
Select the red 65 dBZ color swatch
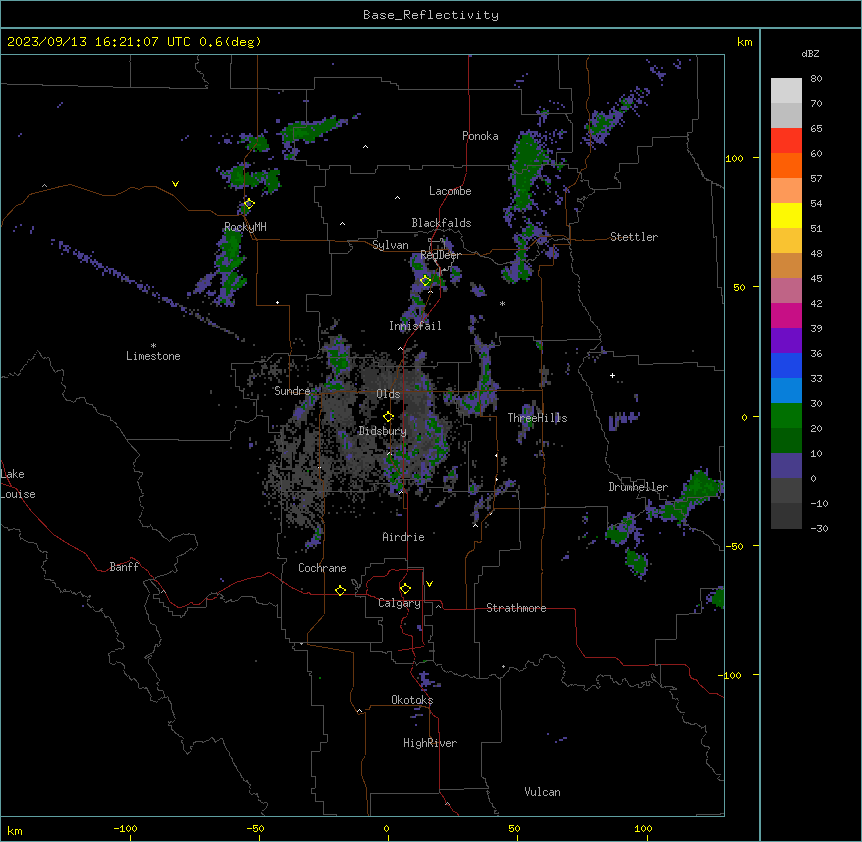pos(786,140)
